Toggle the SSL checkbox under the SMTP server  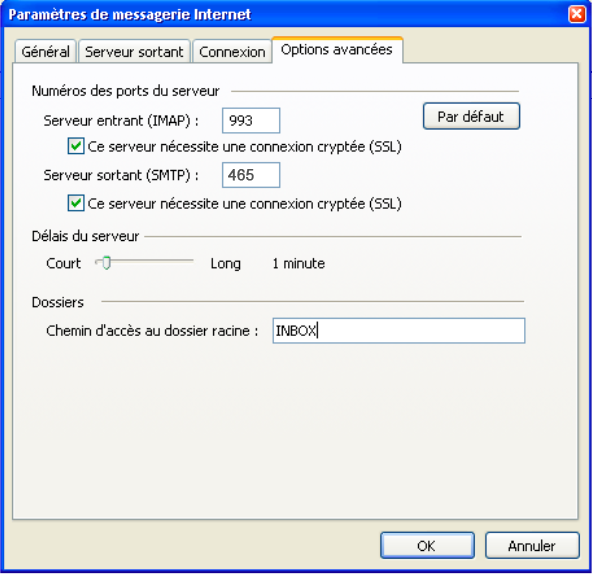pyautogui.click(x=76, y=203)
